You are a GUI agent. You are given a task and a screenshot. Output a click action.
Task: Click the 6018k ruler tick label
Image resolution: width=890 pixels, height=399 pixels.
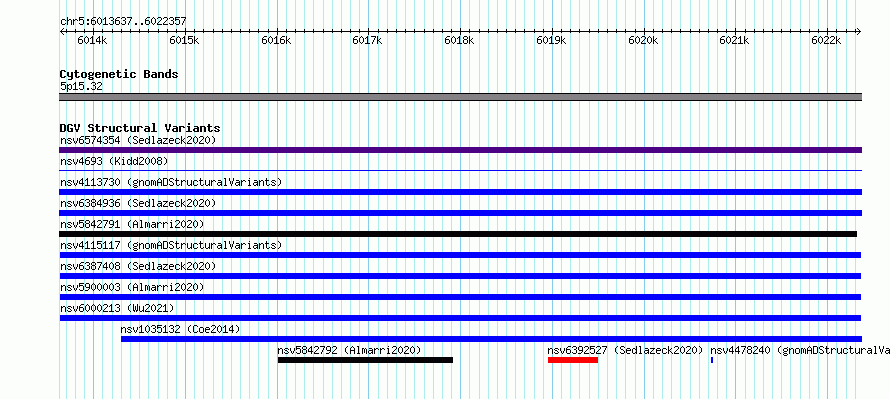click(459, 41)
